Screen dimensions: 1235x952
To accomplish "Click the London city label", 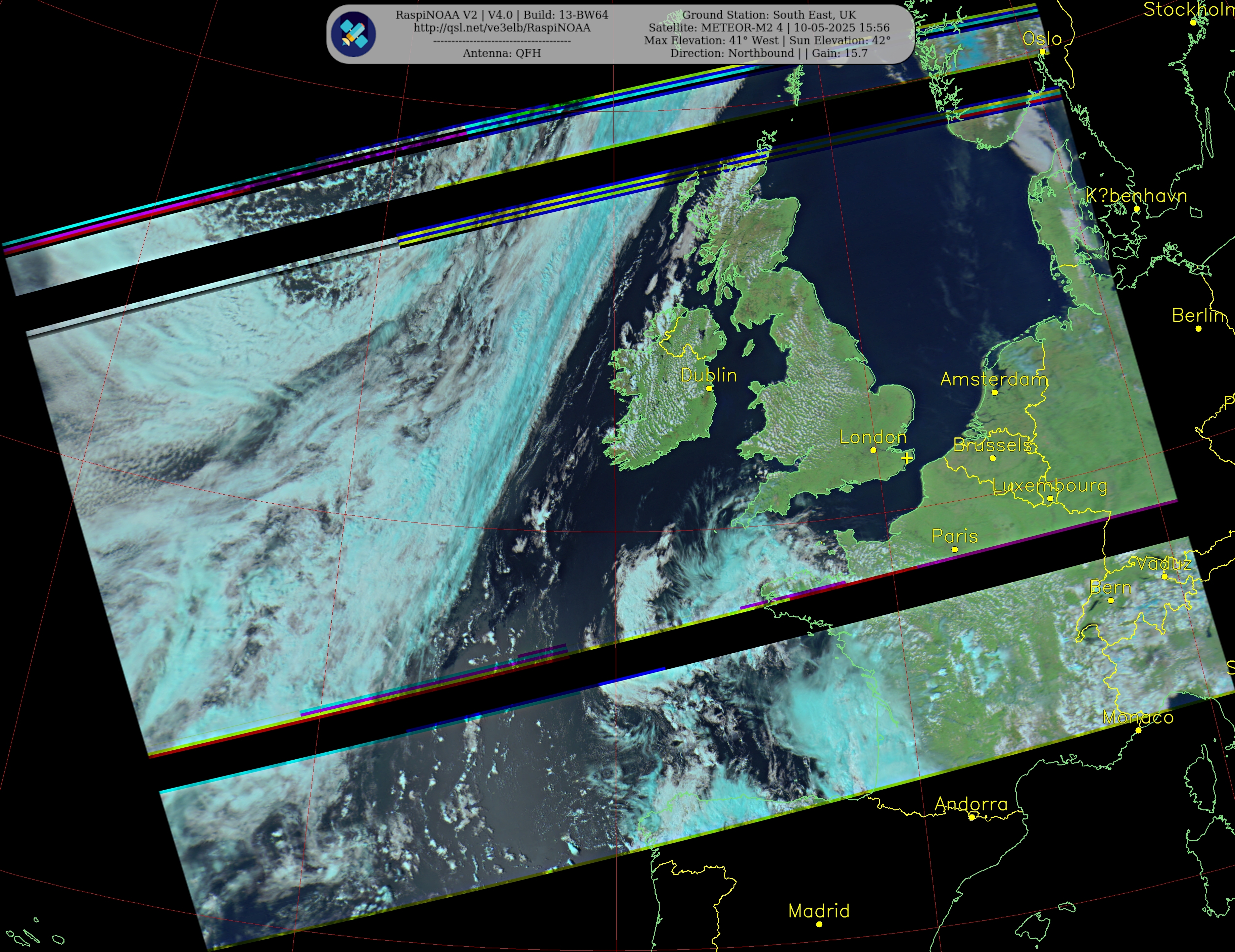I will (x=872, y=437).
